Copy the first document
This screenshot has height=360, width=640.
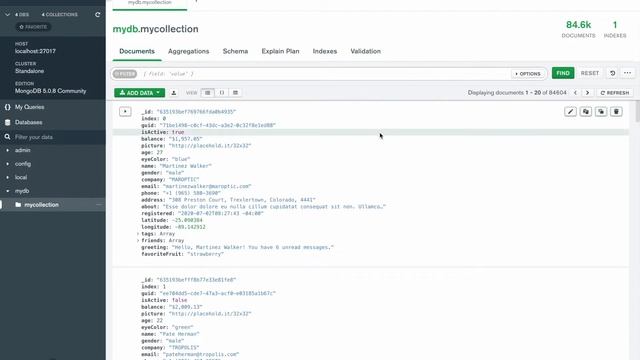pos(586,111)
